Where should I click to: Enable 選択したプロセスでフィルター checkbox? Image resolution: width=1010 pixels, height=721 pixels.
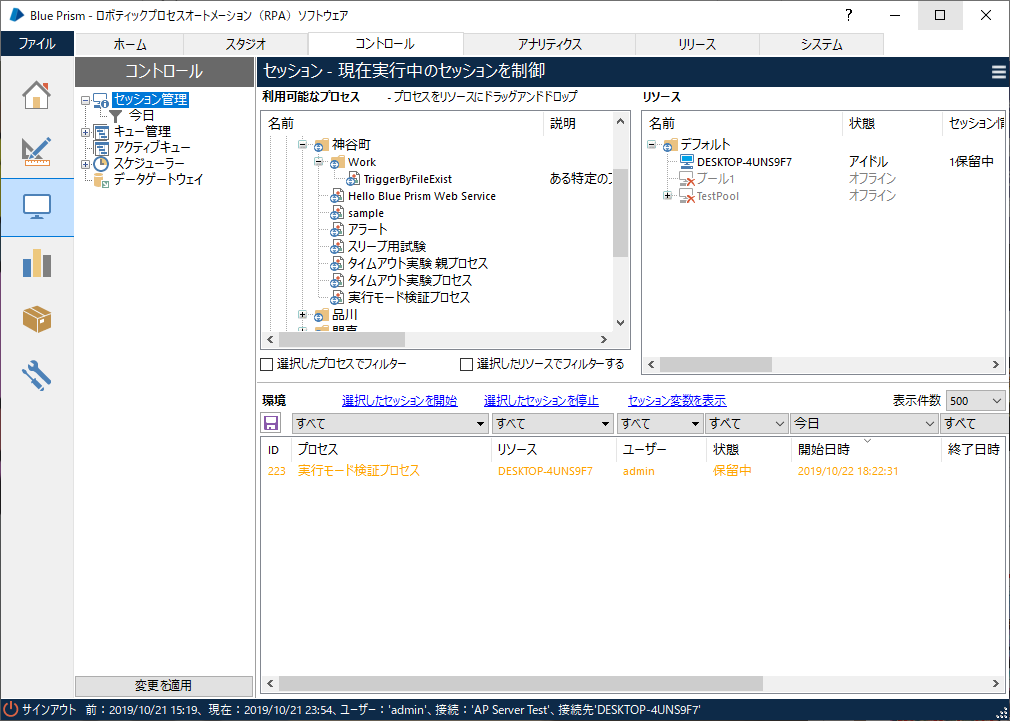pos(266,365)
